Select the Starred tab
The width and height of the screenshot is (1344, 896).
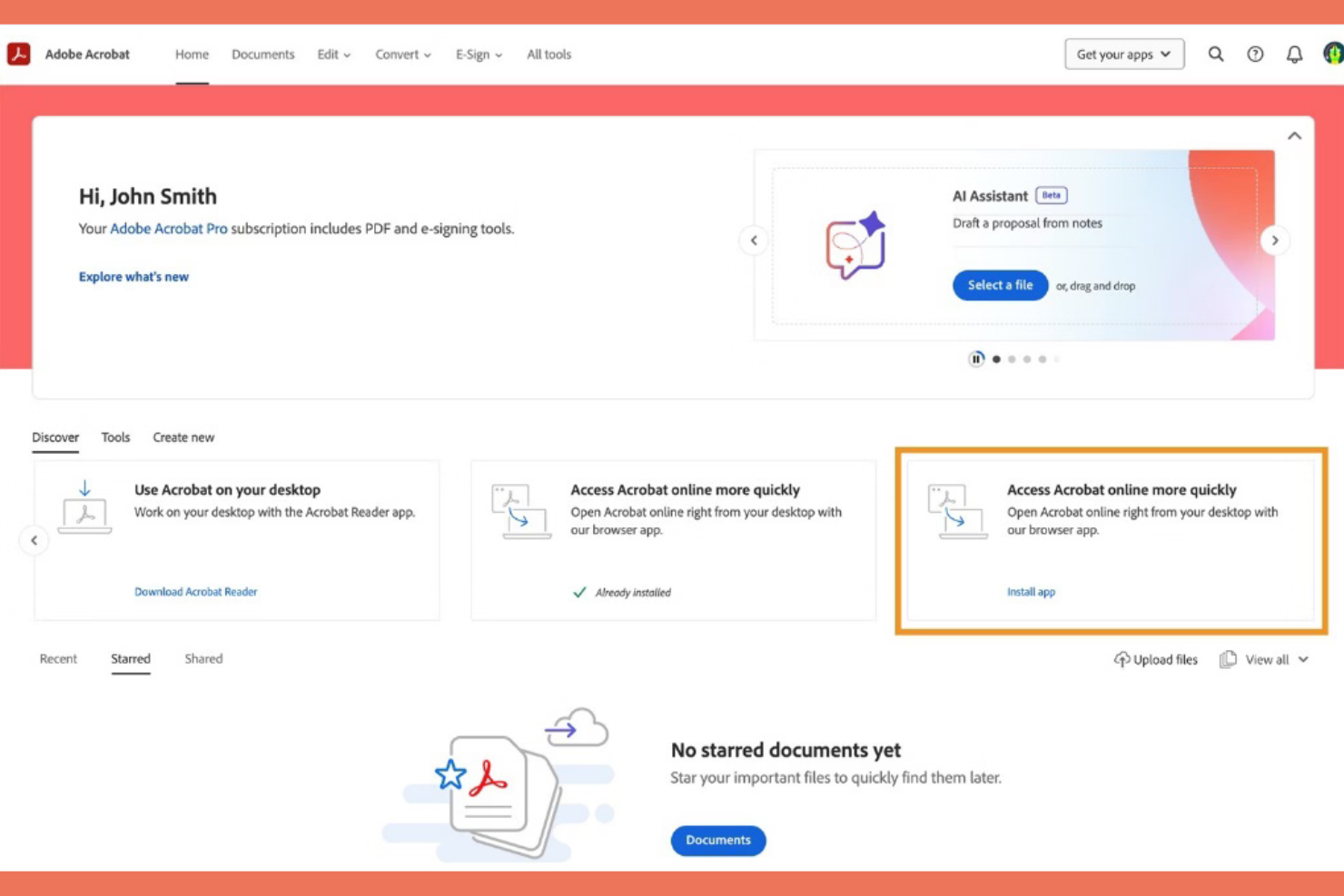coord(131,659)
